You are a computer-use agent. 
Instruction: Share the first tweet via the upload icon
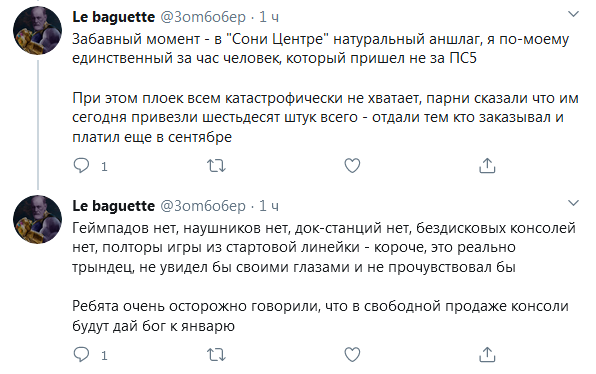487,166
